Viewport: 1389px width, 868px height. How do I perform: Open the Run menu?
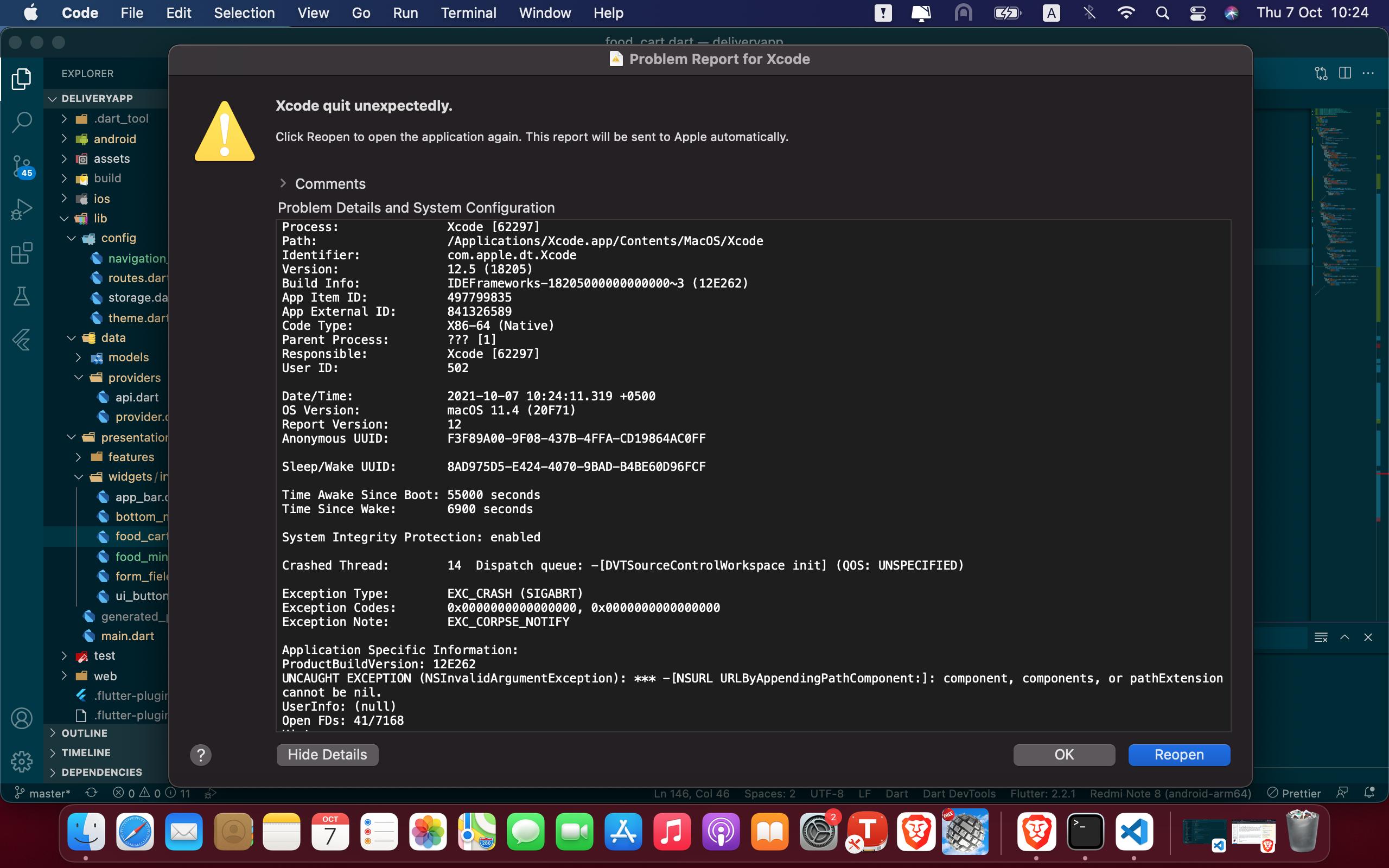click(405, 12)
